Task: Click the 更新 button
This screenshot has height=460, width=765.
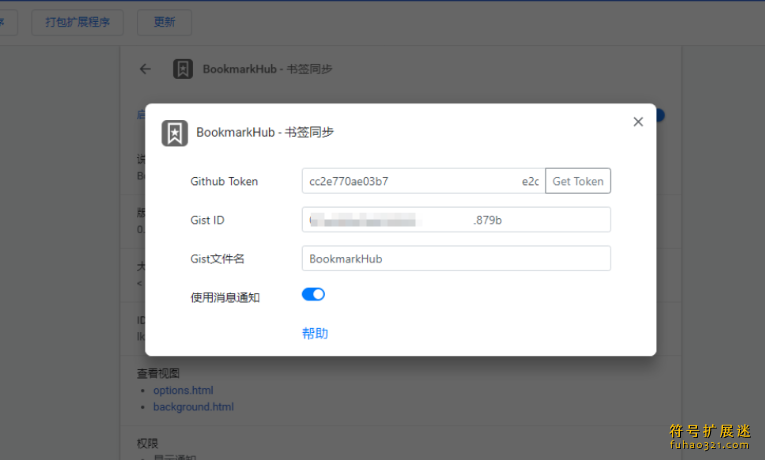Action: point(164,22)
